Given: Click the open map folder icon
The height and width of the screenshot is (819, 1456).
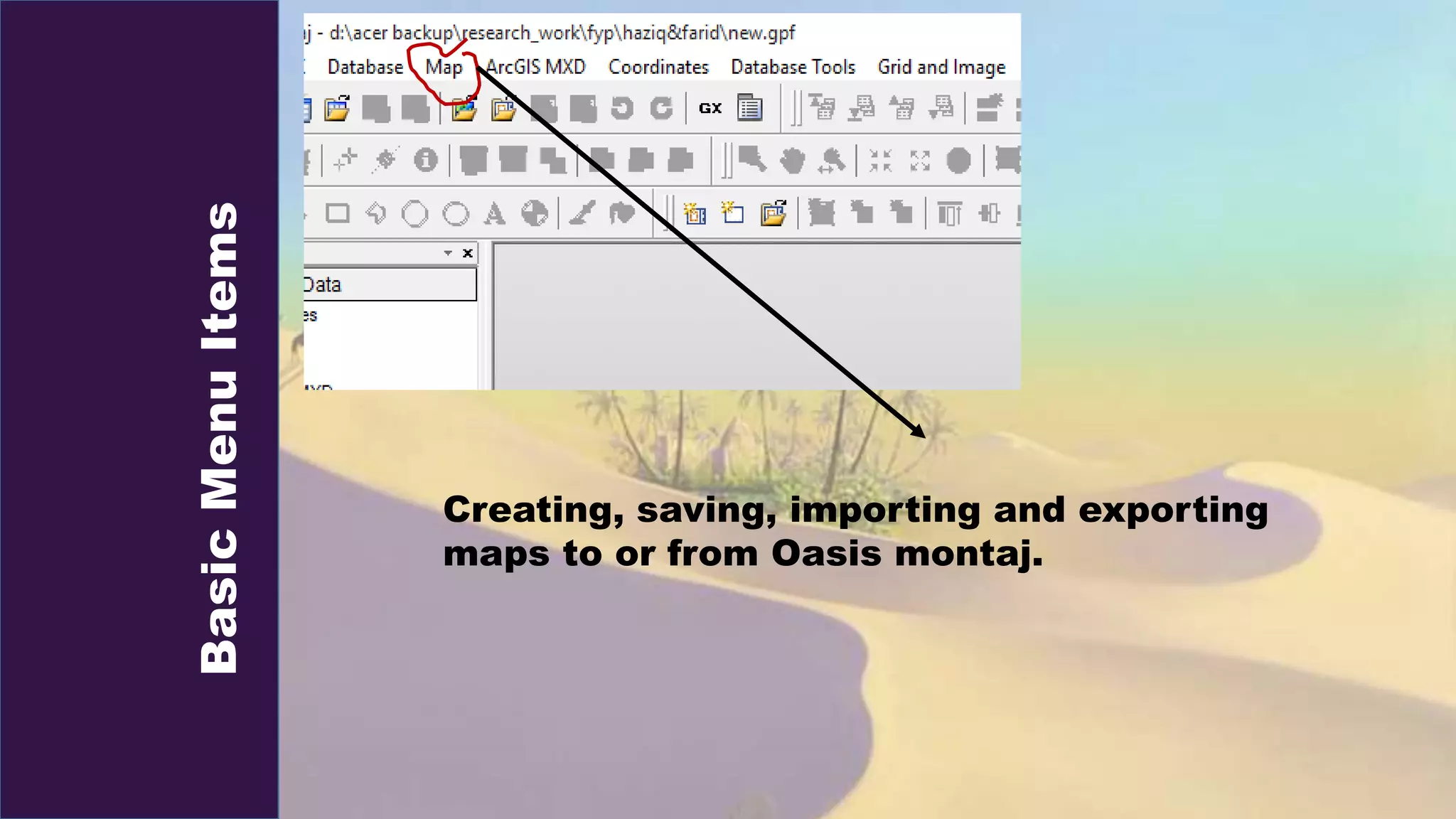Looking at the screenshot, I should click(464, 109).
